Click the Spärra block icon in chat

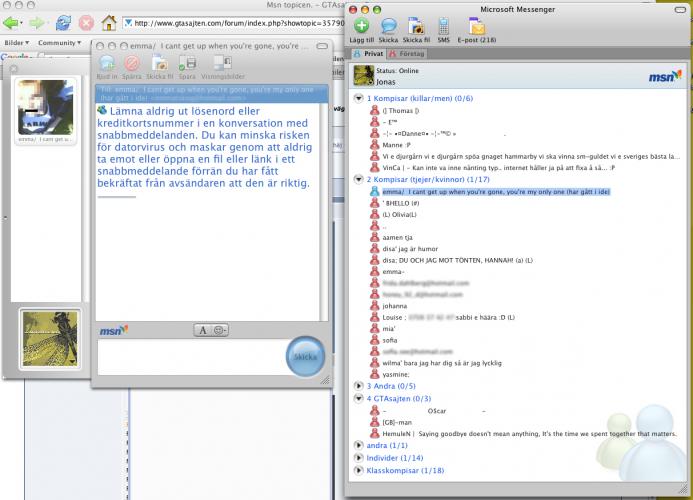(132, 63)
